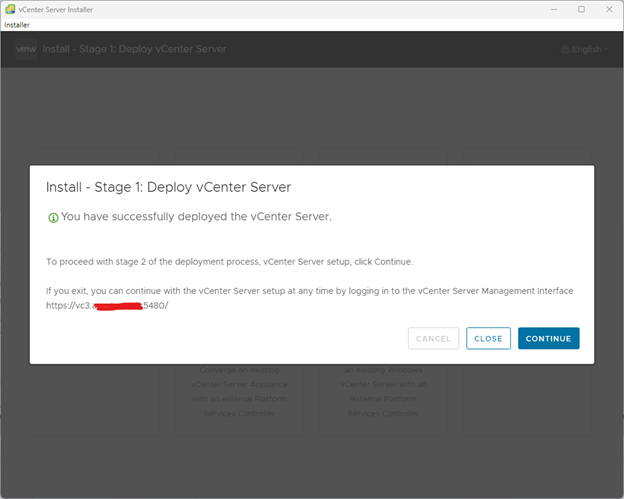Click the header title 'Install - Stage 1'

tap(134, 49)
